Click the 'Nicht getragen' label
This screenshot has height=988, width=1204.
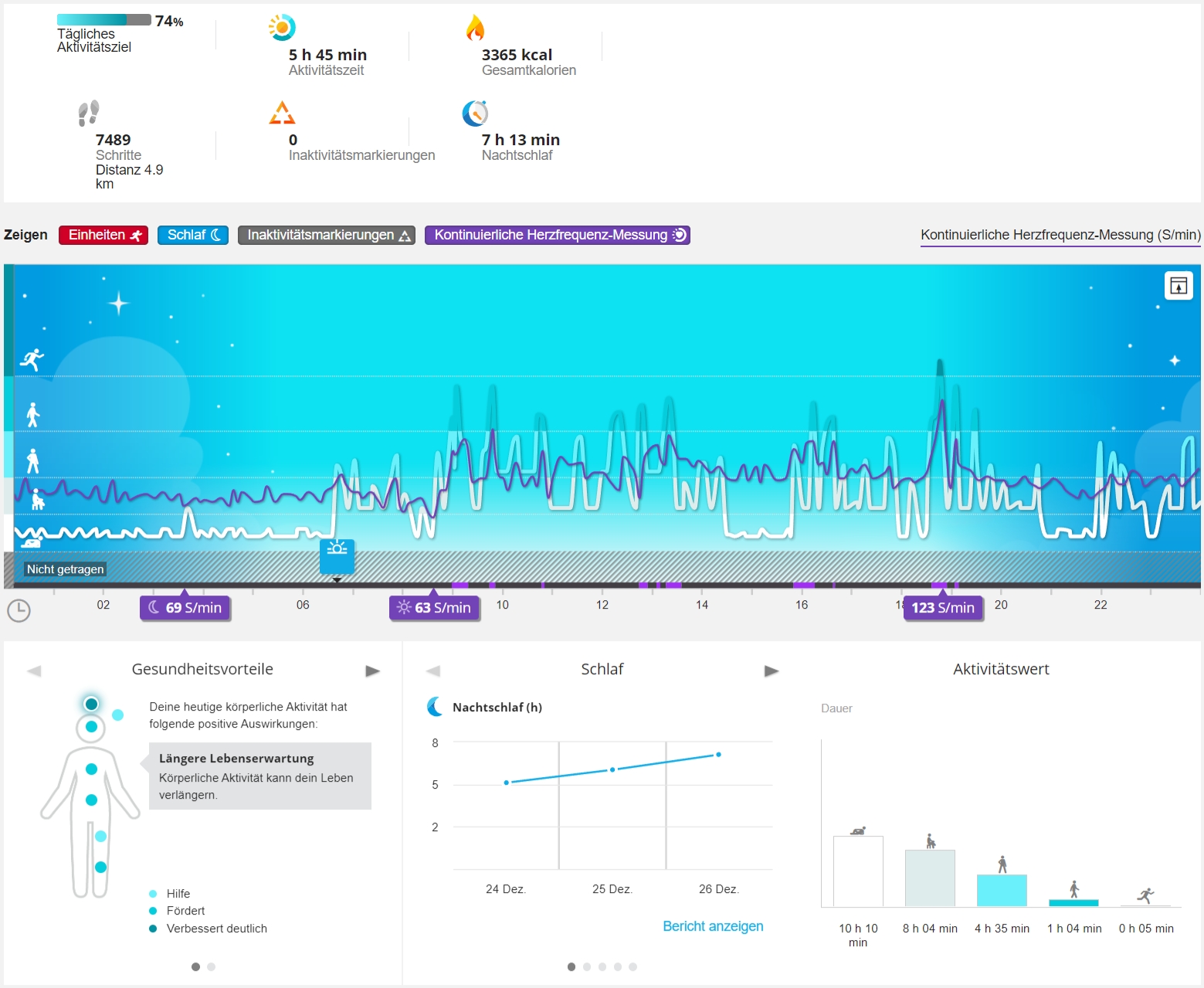tap(65, 569)
